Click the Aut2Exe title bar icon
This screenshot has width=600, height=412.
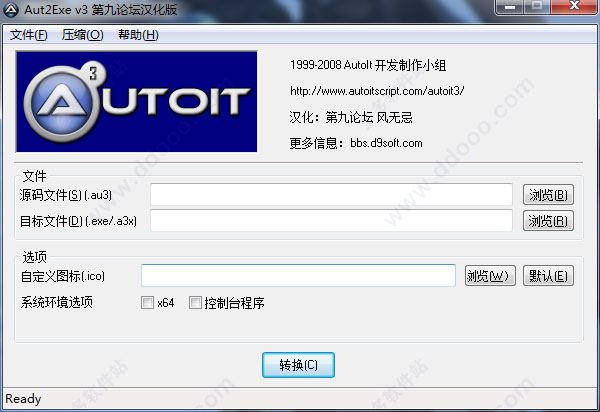coord(11,10)
